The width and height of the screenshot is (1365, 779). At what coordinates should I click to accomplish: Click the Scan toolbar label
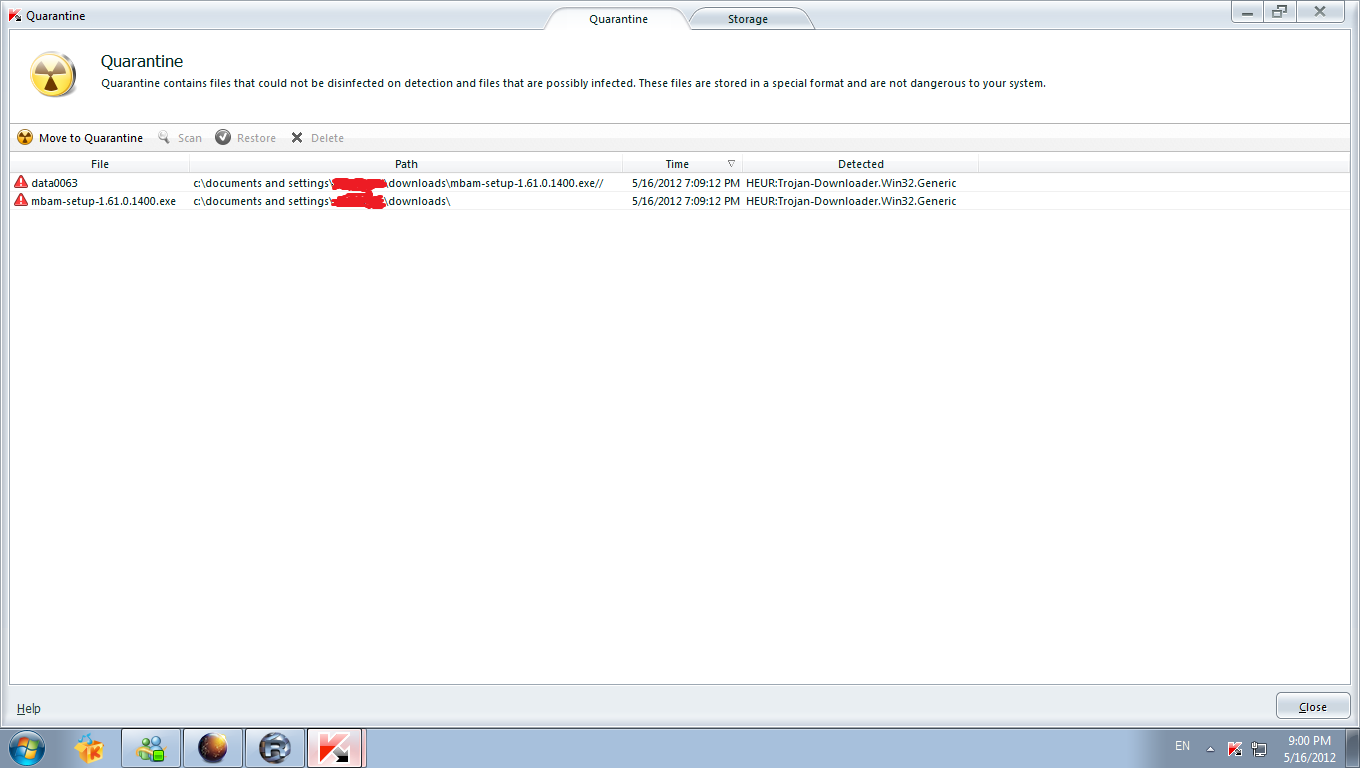tap(190, 138)
